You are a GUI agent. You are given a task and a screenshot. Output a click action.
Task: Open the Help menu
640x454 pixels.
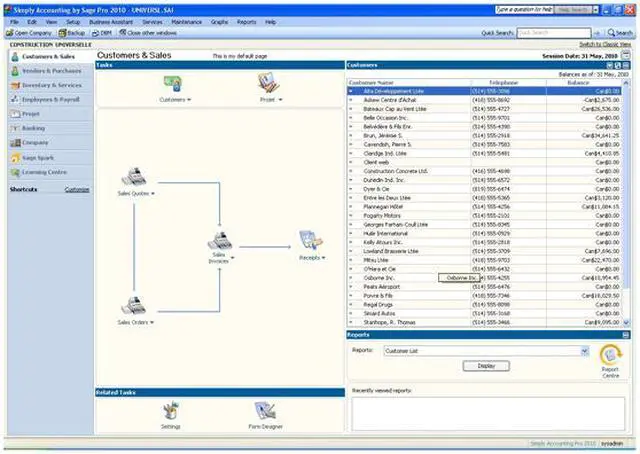pyautogui.click(x=271, y=22)
